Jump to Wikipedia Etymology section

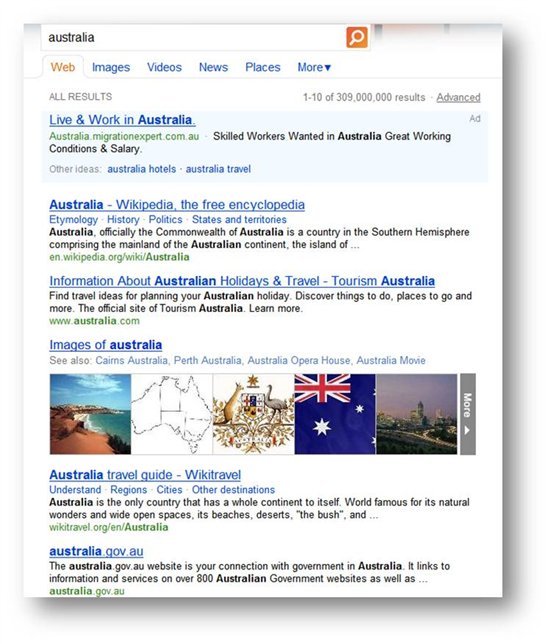point(74,219)
